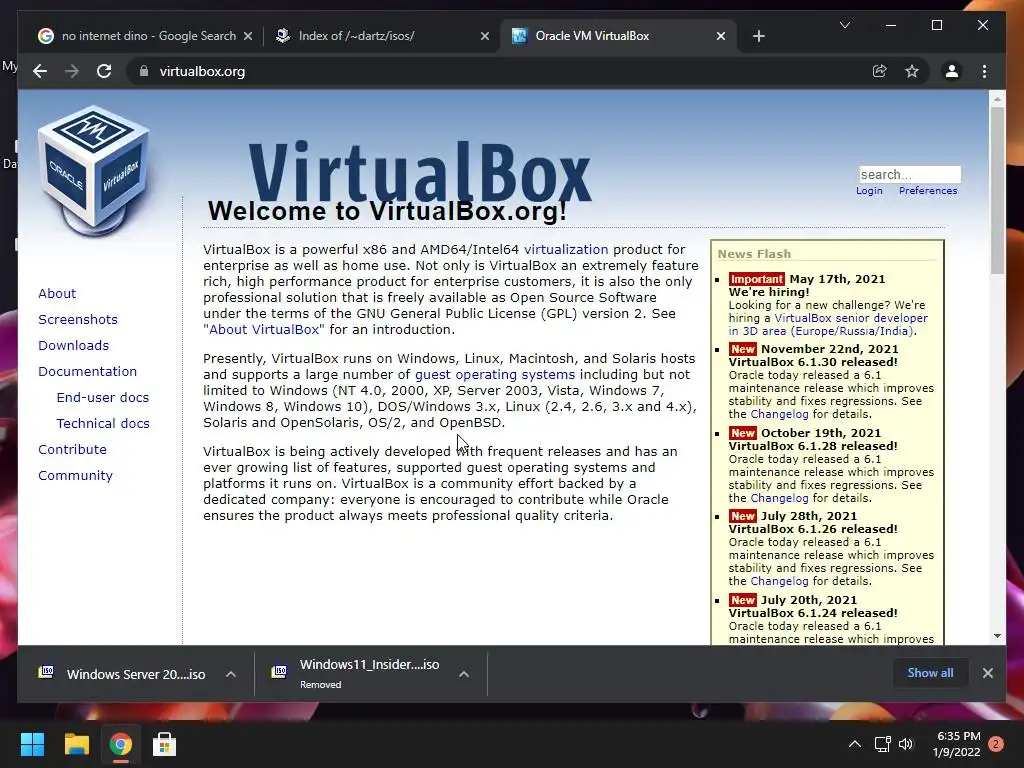
Task: Open the Changelog link for 6.1.30
Action: 779,414
